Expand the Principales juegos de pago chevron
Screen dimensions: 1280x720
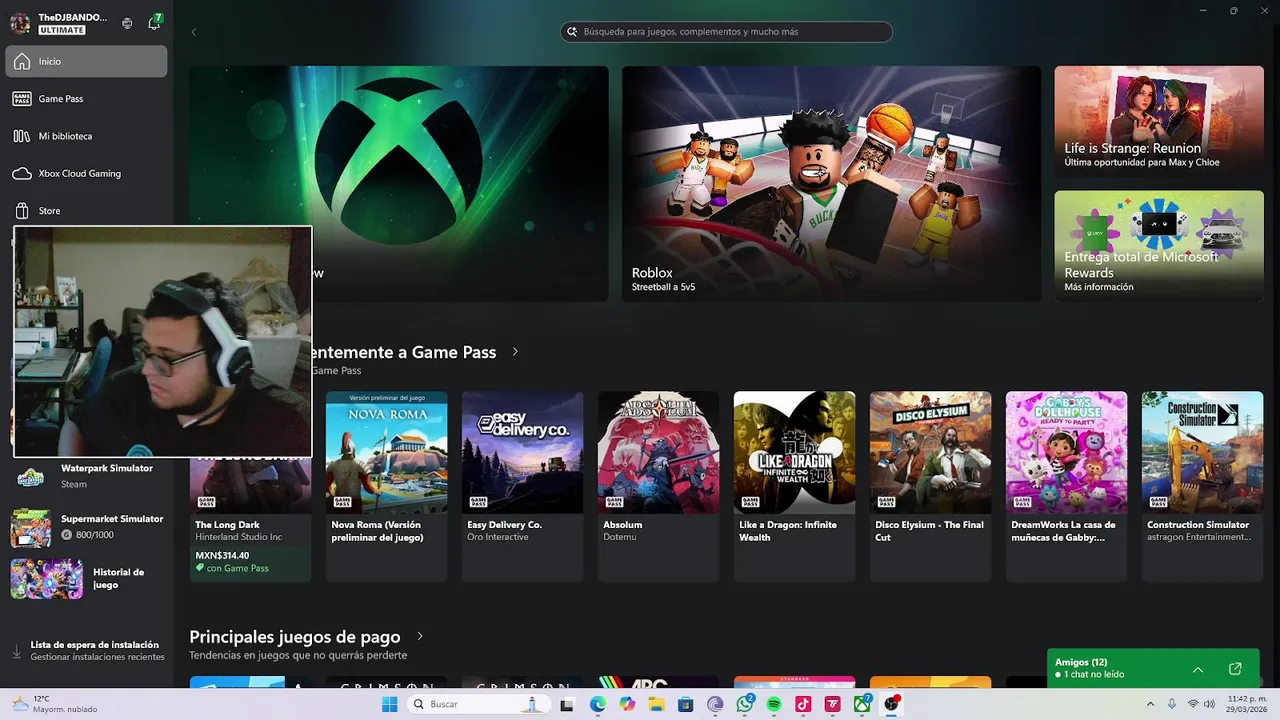[420, 637]
